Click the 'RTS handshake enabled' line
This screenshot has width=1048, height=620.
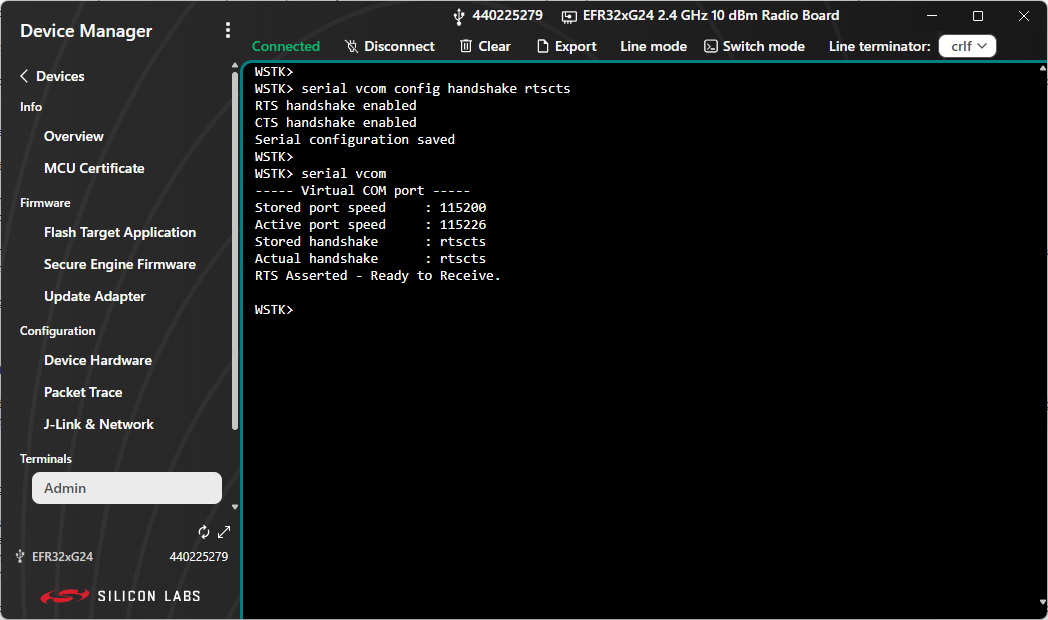pyautogui.click(x=336, y=106)
